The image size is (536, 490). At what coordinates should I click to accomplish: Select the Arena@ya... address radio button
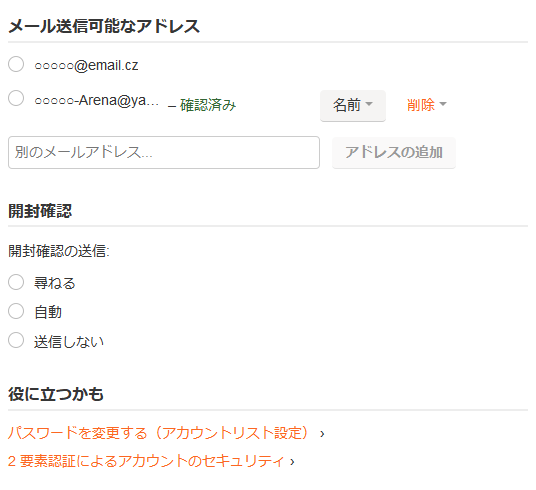pyautogui.click(x=16, y=98)
